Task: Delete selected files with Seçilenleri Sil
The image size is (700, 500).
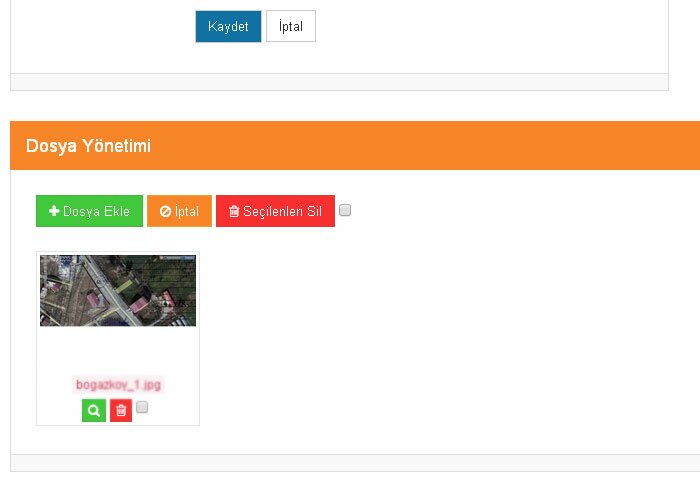Action: tap(275, 211)
